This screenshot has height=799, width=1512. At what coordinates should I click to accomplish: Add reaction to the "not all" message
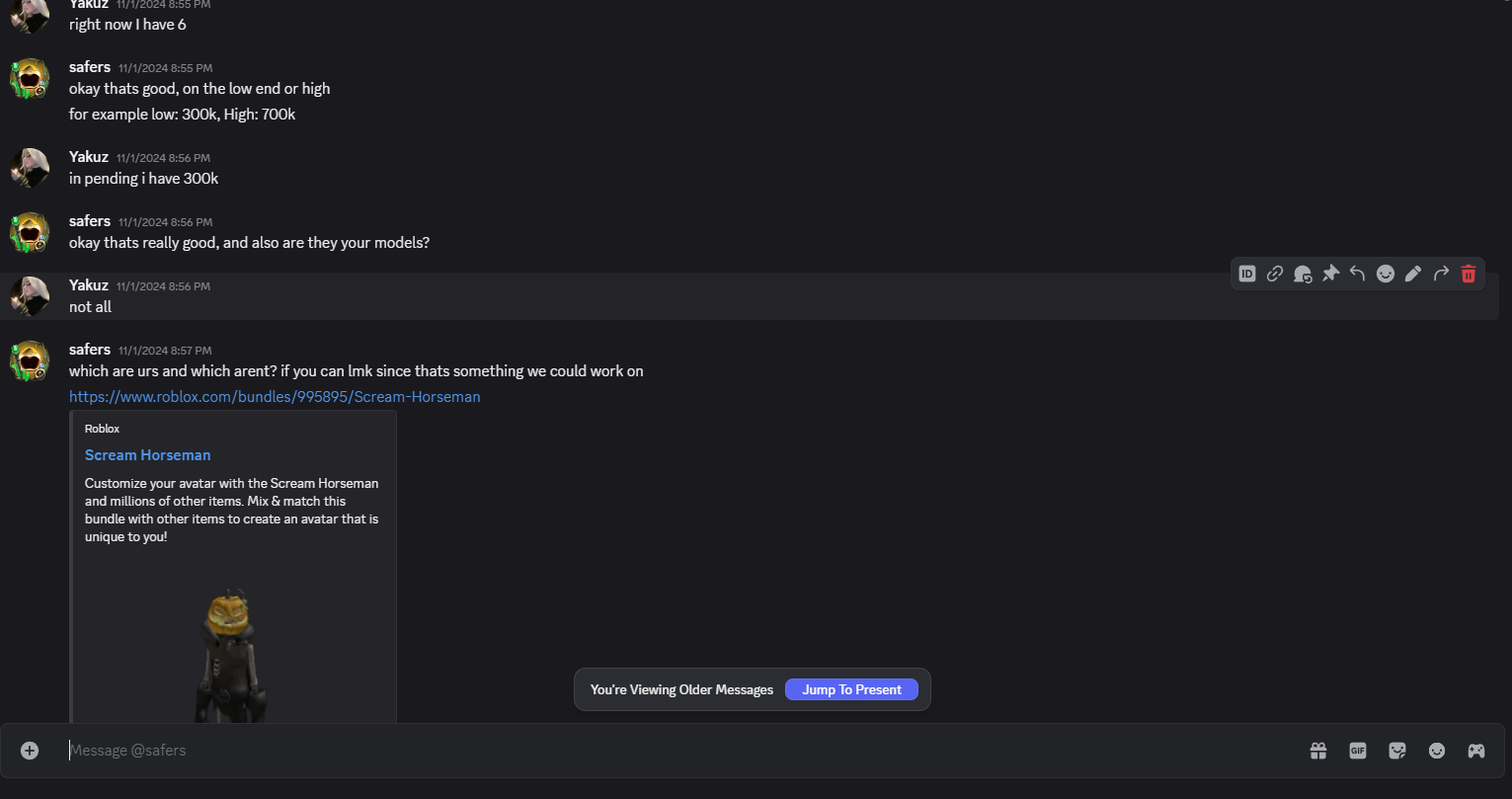[1386, 274]
